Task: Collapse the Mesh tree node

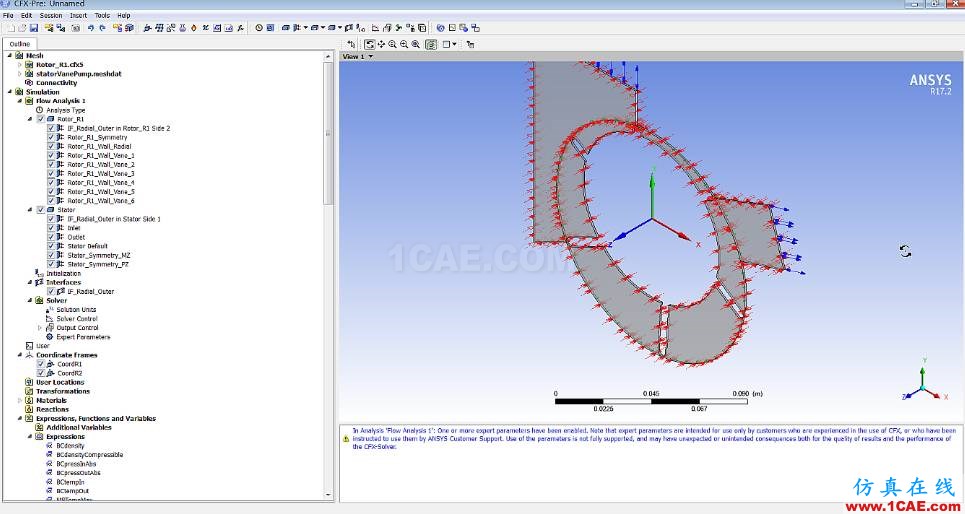Action: pos(10,55)
